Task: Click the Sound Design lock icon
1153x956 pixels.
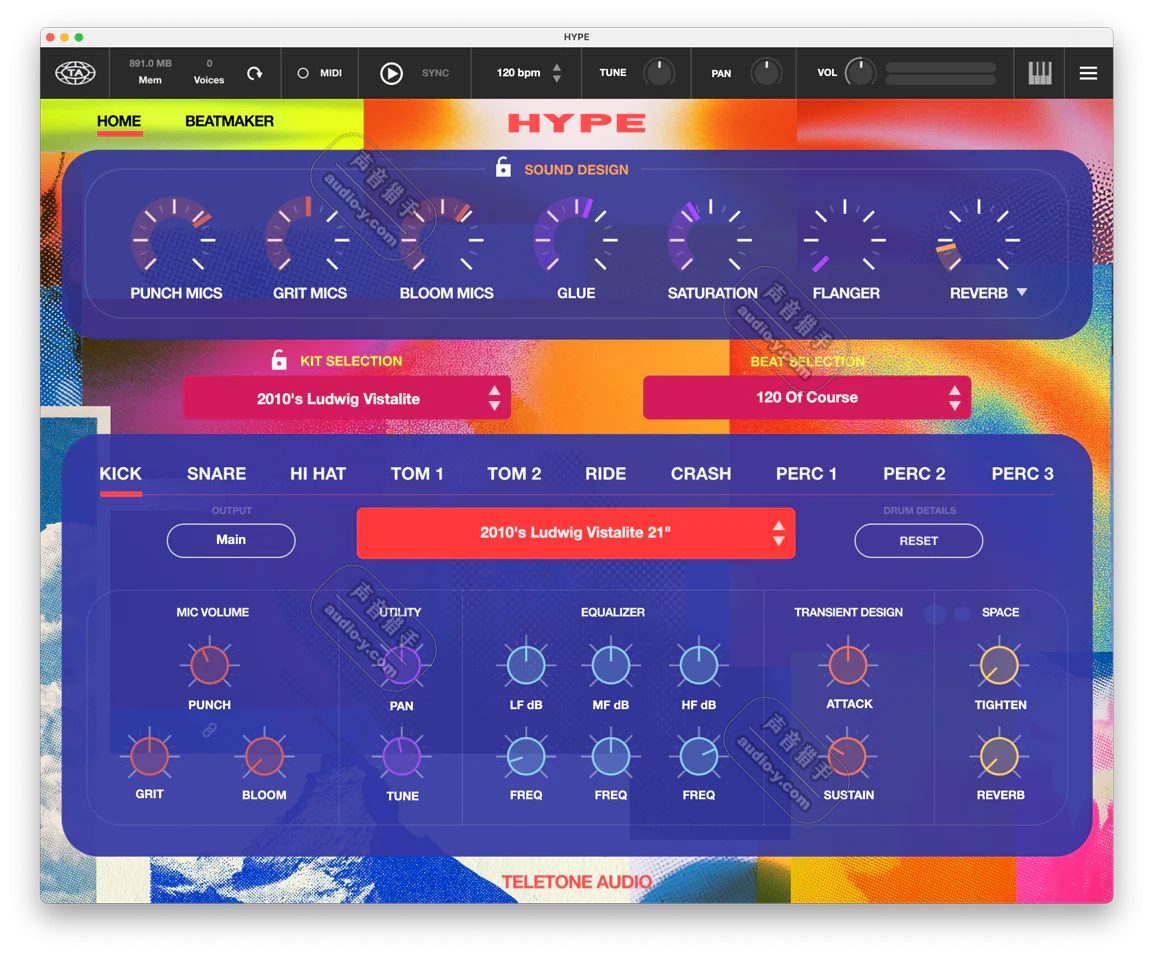Action: pyautogui.click(x=503, y=168)
